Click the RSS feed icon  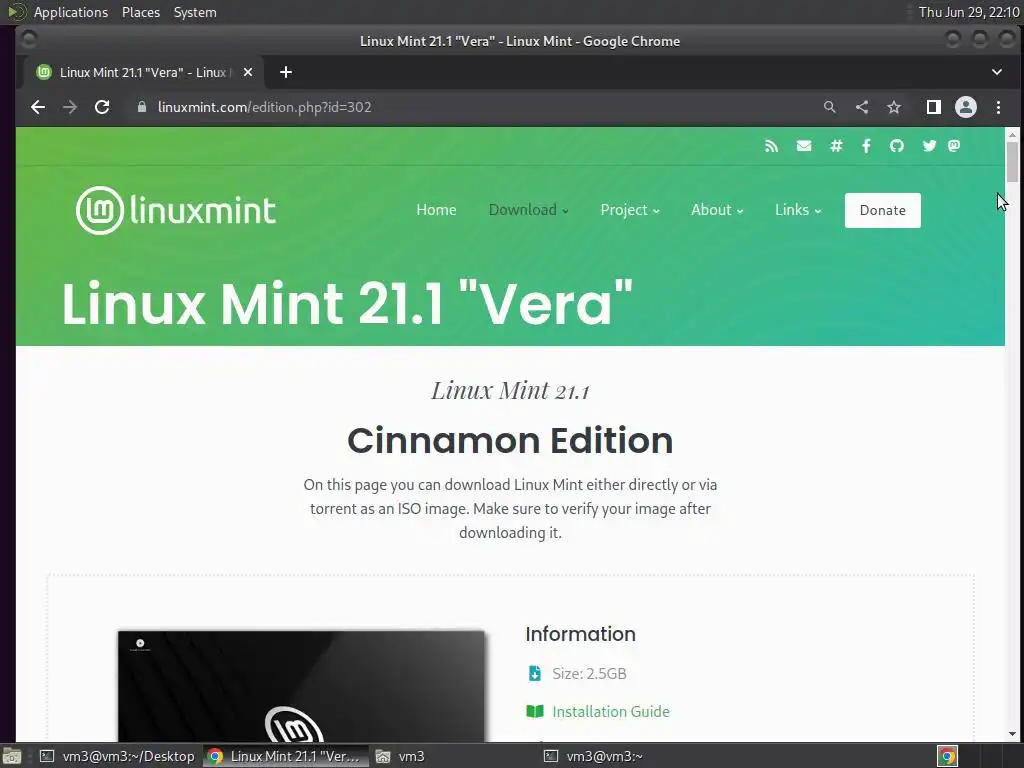pos(771,146)
